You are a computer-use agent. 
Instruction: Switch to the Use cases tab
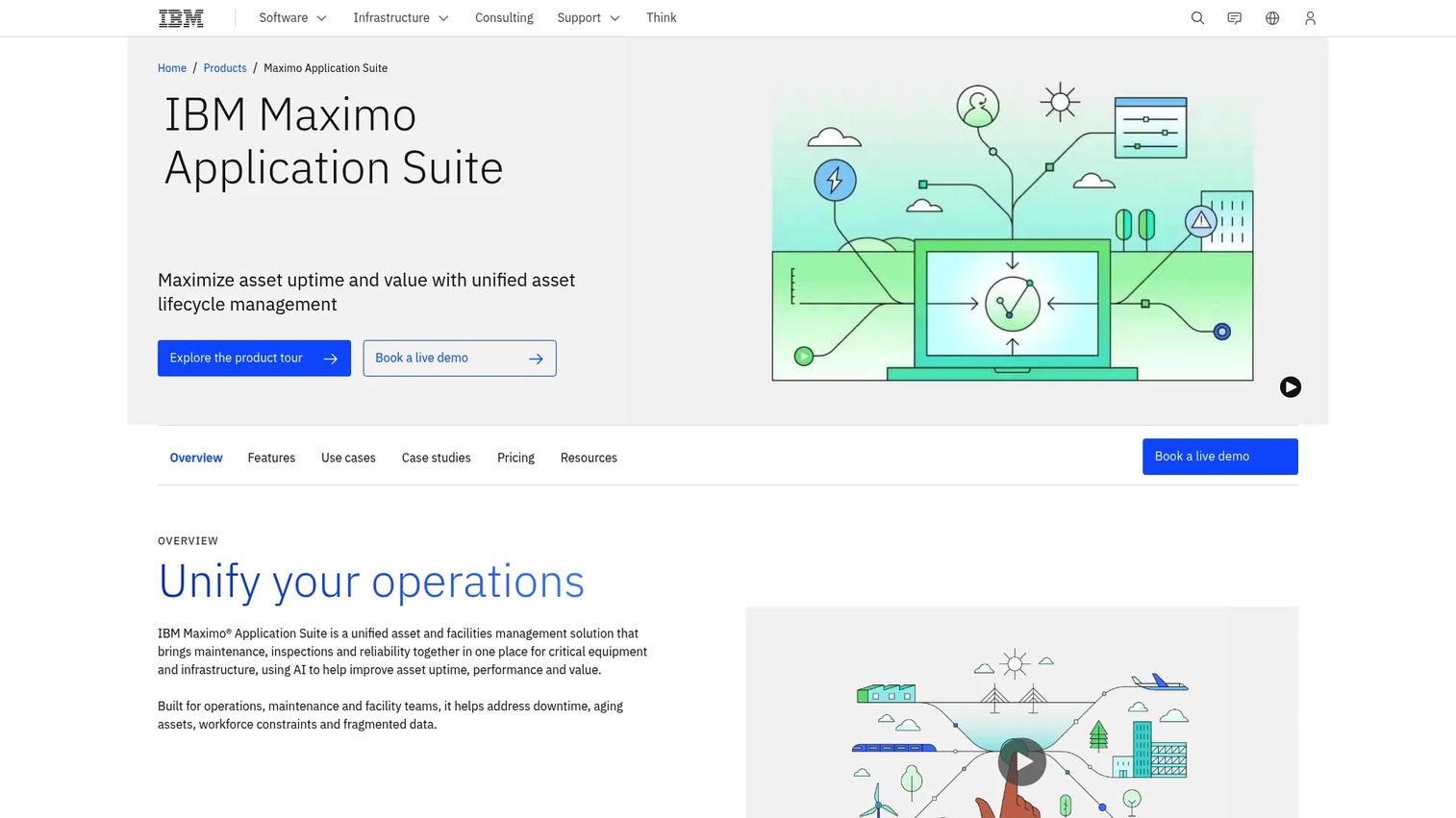[x=348, y=458]
